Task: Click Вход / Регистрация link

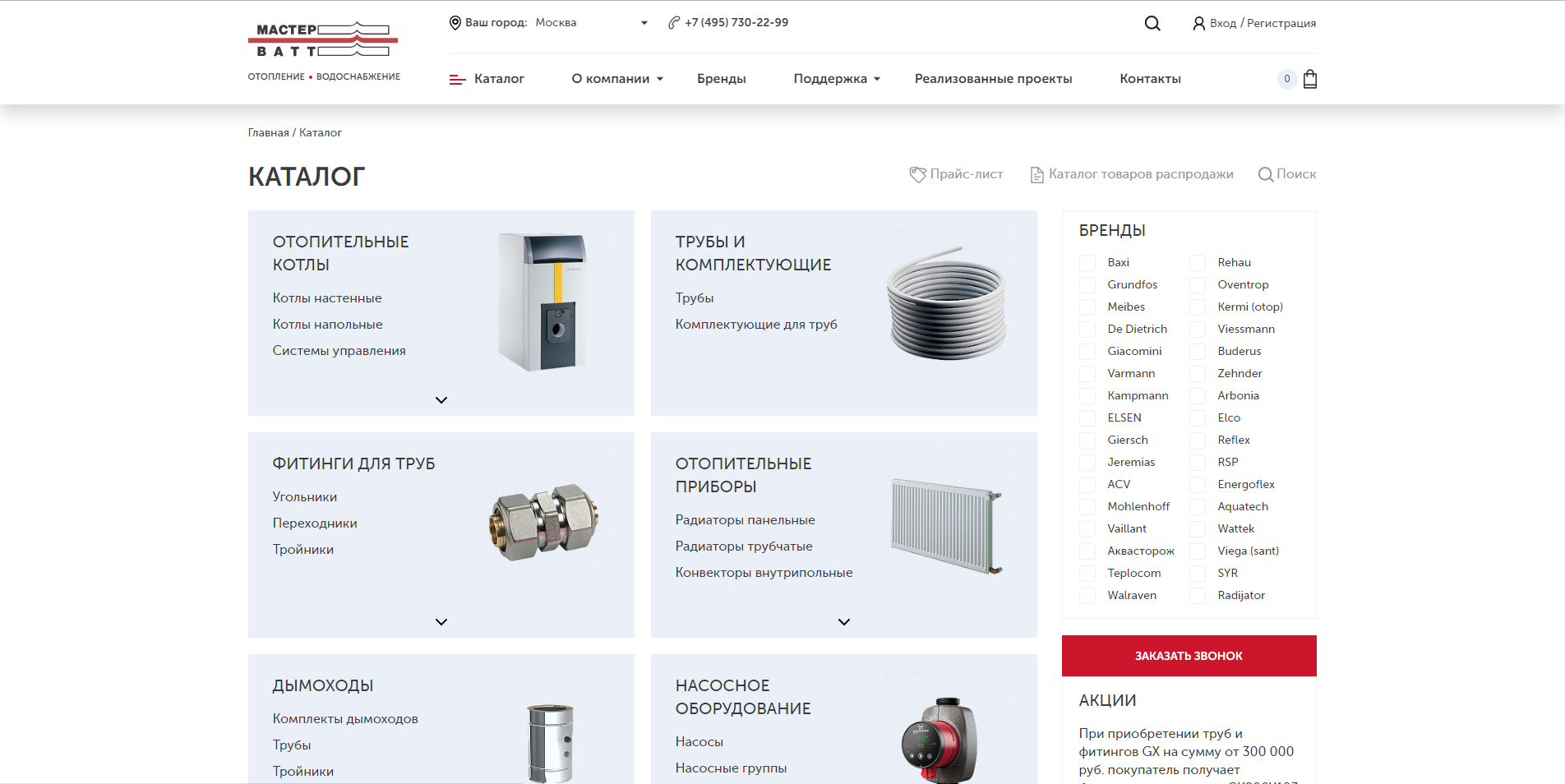Action: (x=1263, y=24)
